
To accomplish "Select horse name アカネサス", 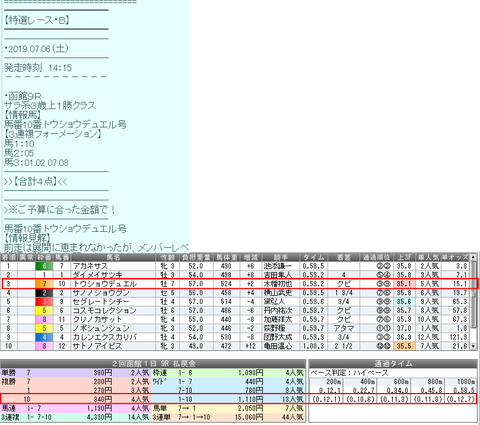I will click(x=90, y=266).
